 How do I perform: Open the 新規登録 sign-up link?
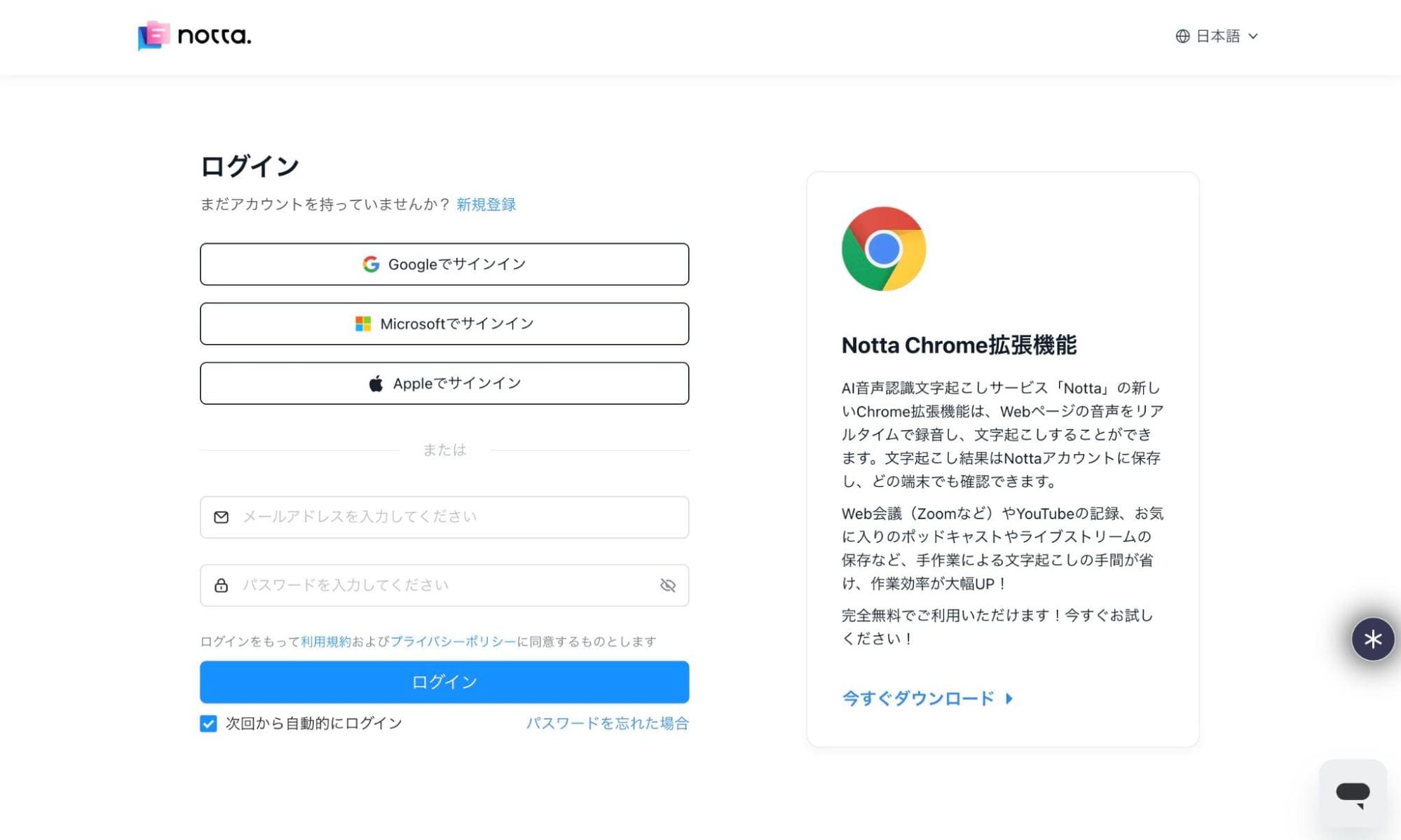click(486, 205)
